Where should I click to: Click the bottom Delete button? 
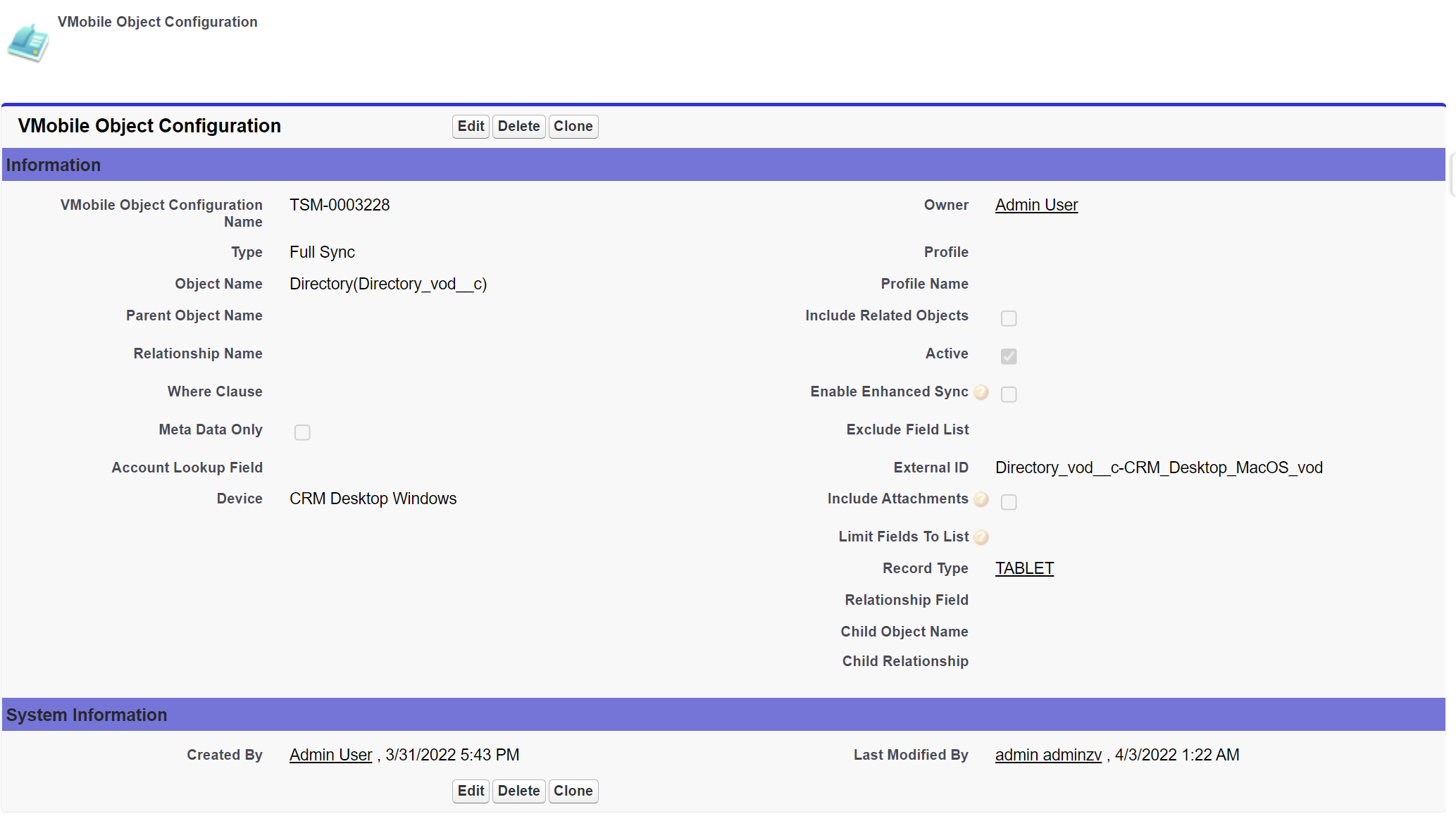pos(518,791)
